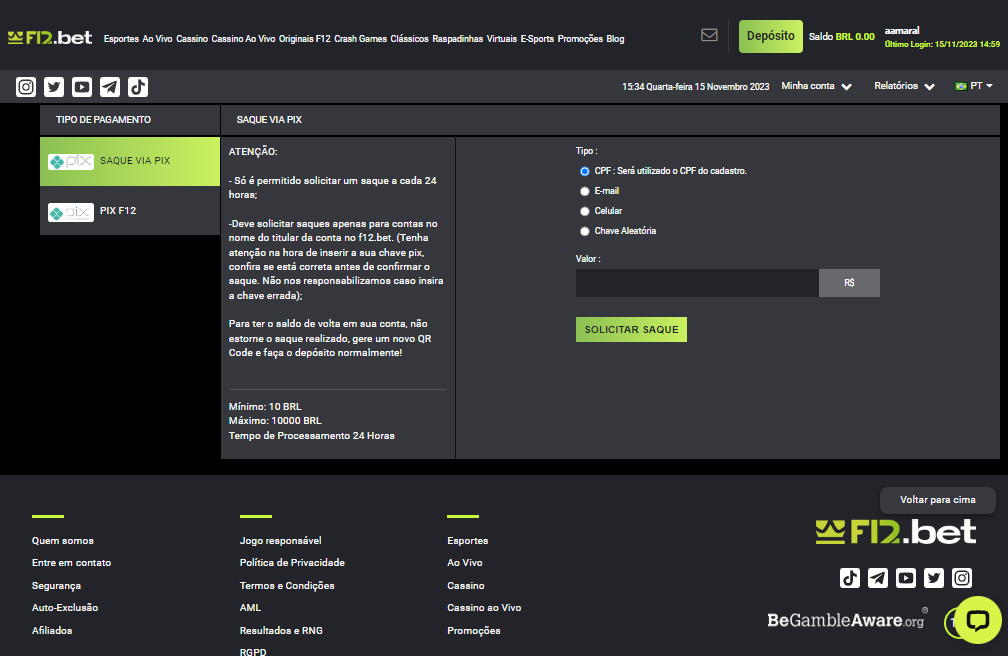This screenshot has height=656, width=1008.
Task: Click the Saldo BRL 0.00 balance
Action: 842,37
